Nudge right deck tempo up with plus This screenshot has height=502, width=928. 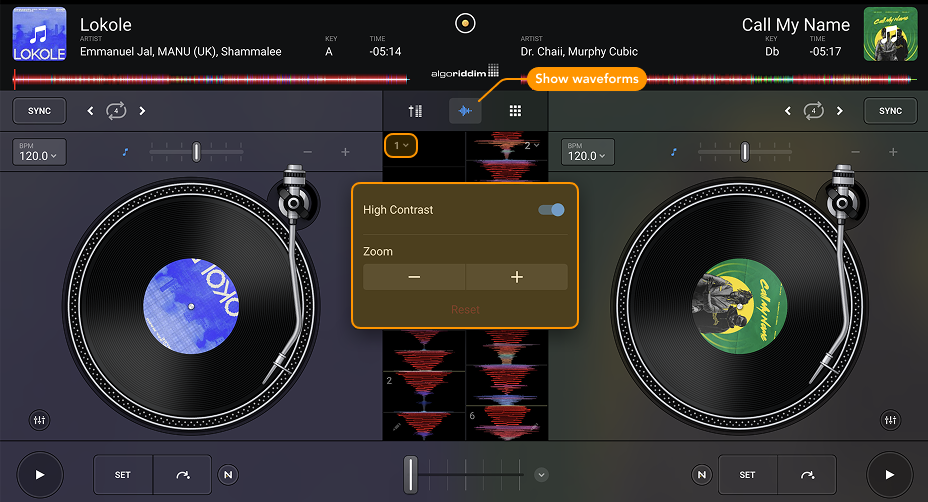tap(893, 152)
